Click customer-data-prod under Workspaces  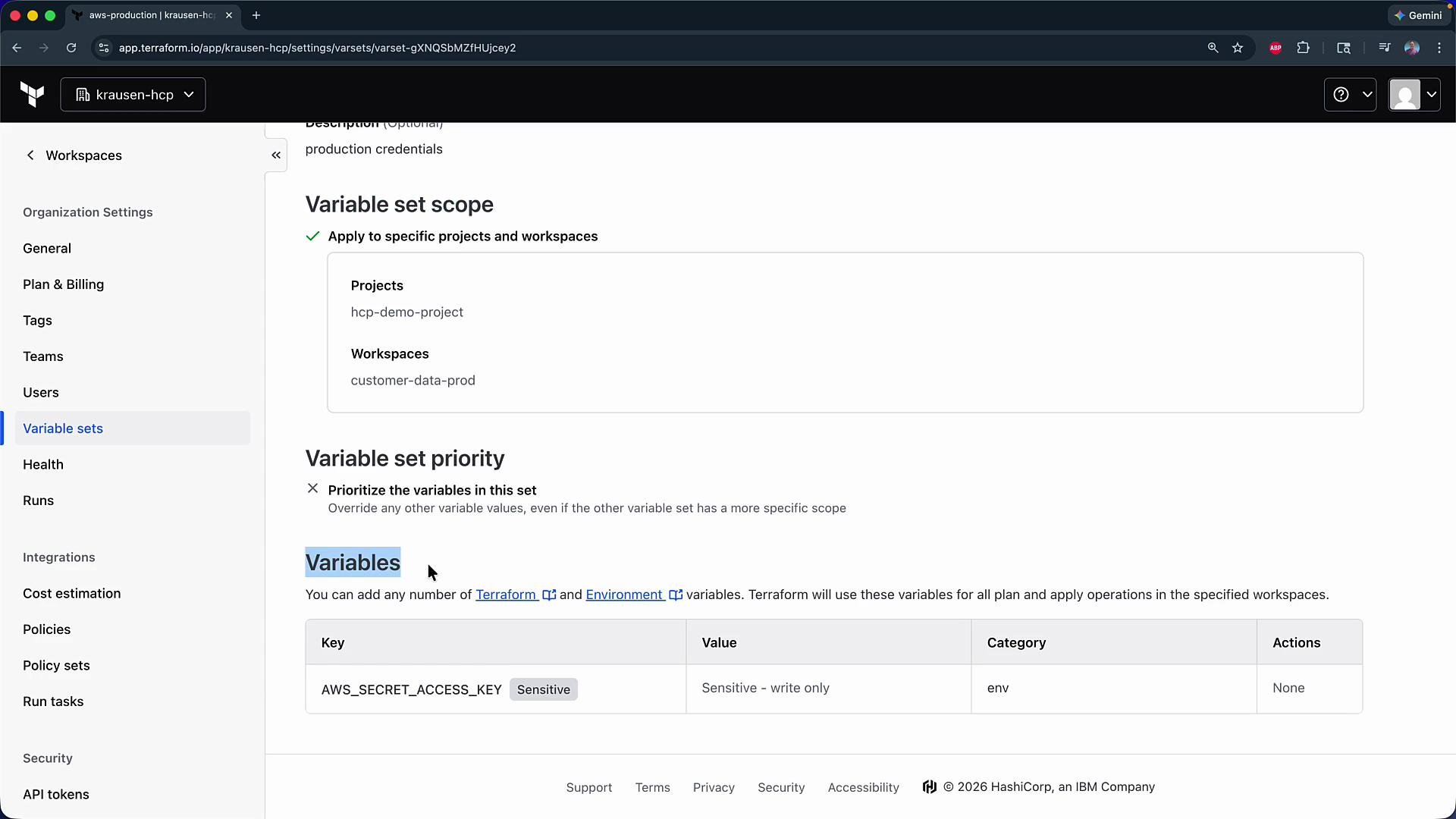(413, 381)
